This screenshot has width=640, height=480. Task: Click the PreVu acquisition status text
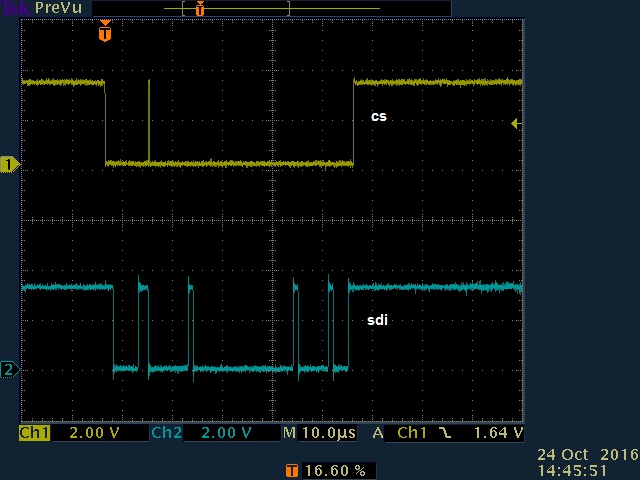(x=58, y=8)
